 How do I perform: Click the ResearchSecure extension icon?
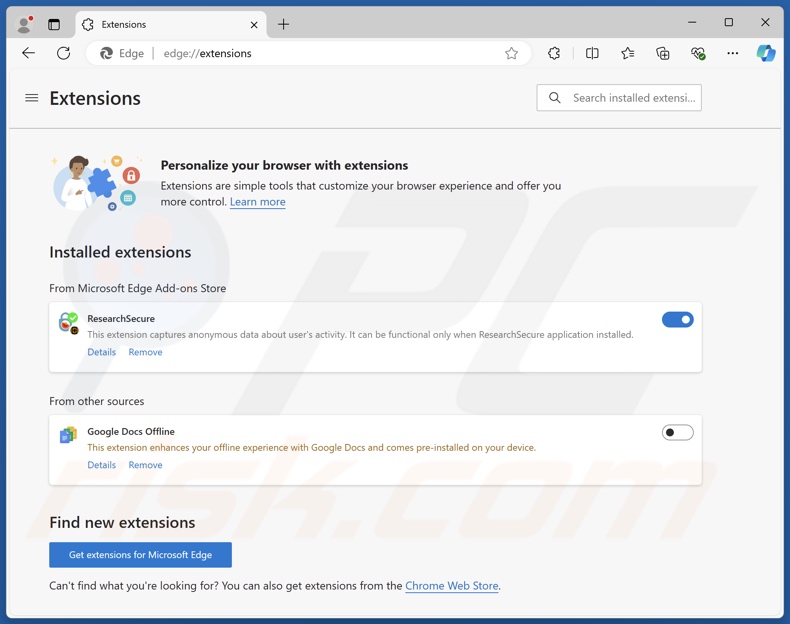click(69, 323)
